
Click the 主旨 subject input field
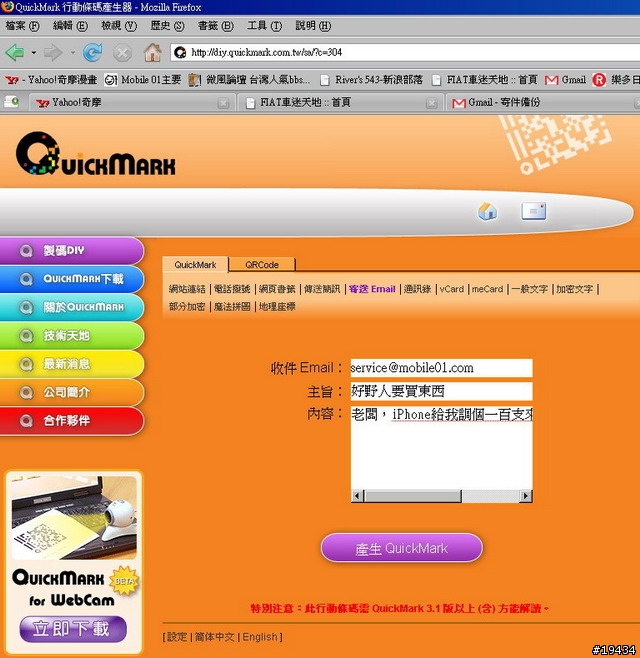point(441,391)
